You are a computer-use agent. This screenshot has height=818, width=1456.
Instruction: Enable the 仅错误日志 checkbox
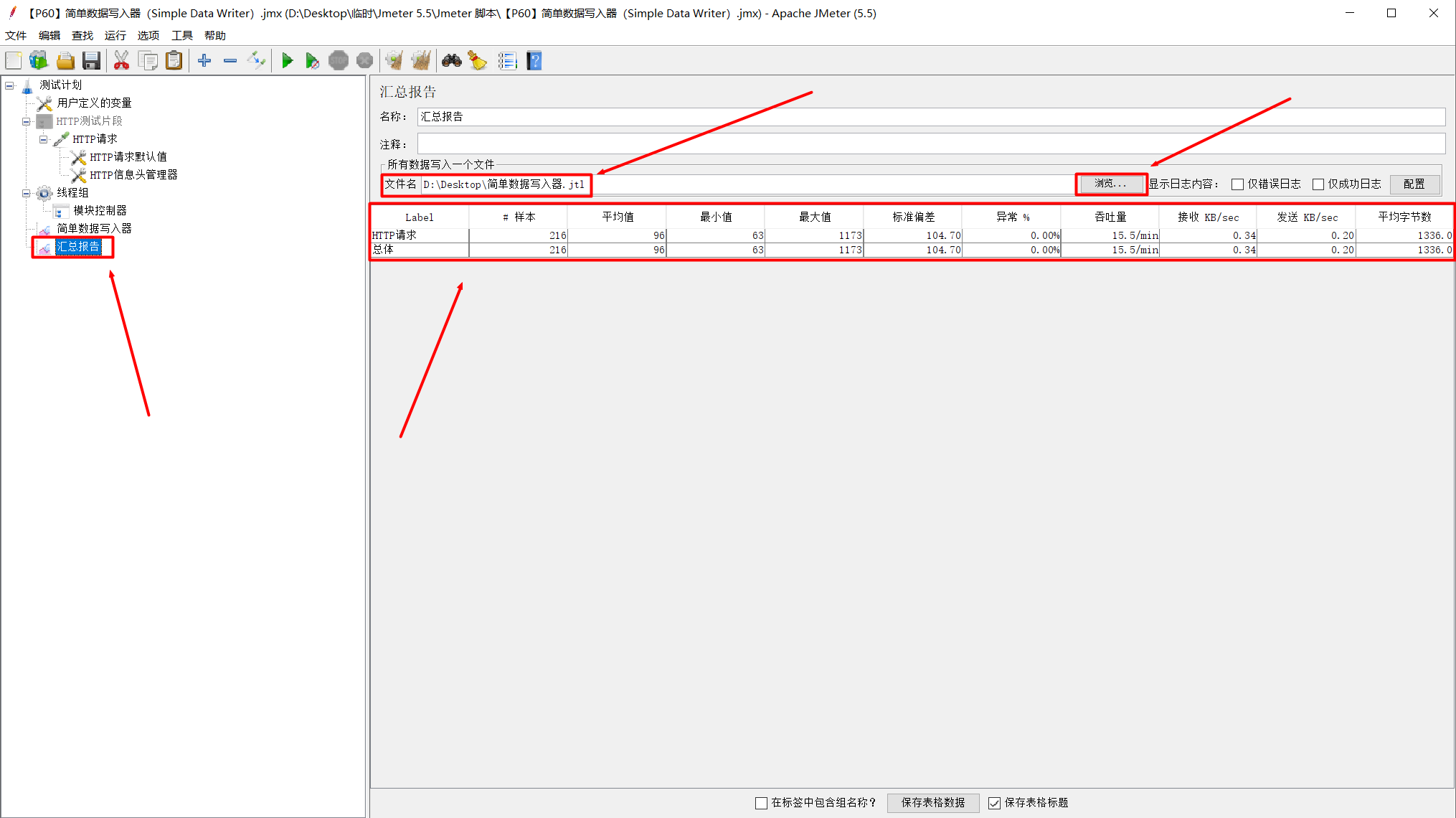[x=1237, y=184]
